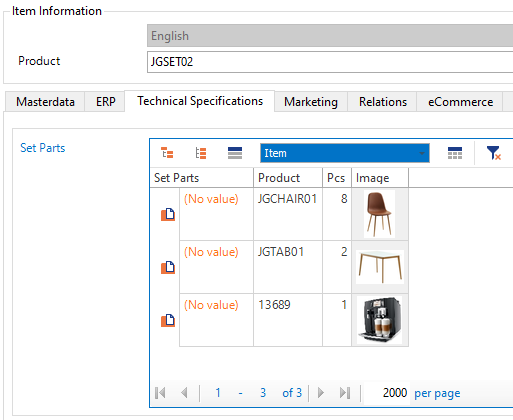Go to the next page arrow
513x420 pixels.
pyautogui.click(x=321, y=393)
